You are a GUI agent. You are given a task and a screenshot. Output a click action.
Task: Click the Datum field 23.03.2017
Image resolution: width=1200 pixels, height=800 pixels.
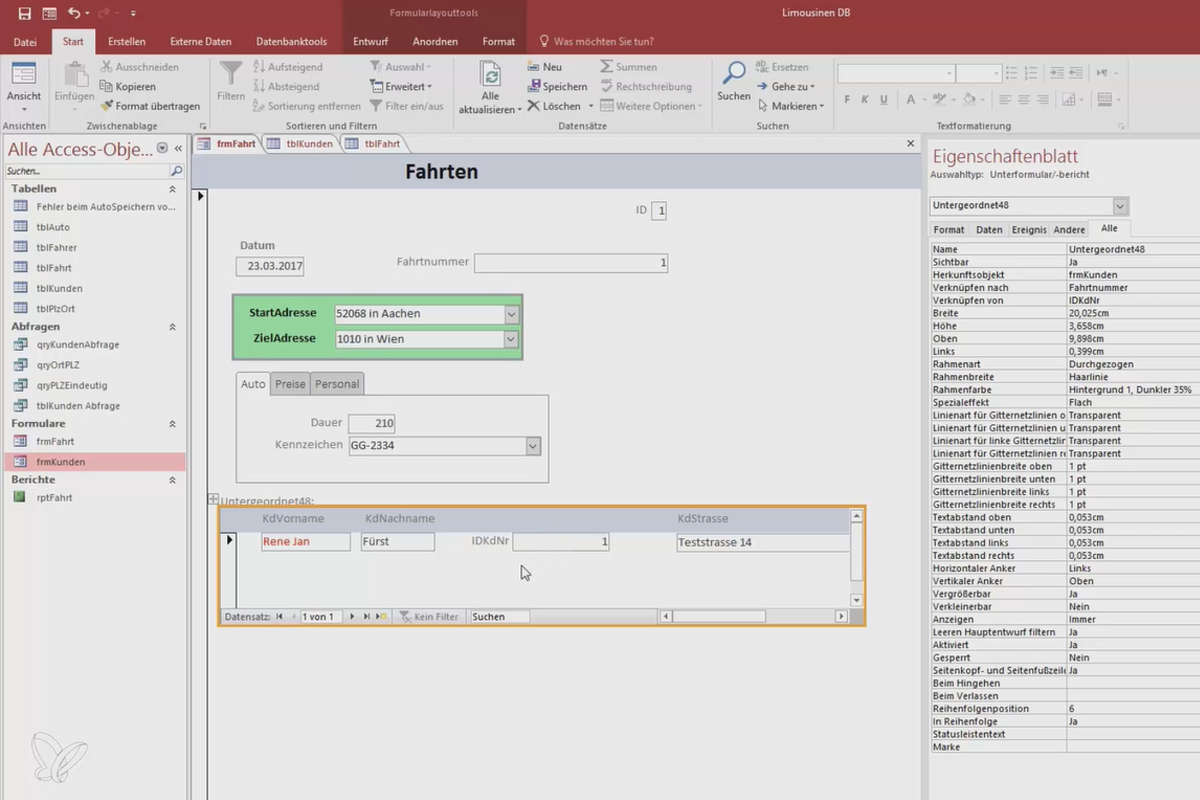270,267
